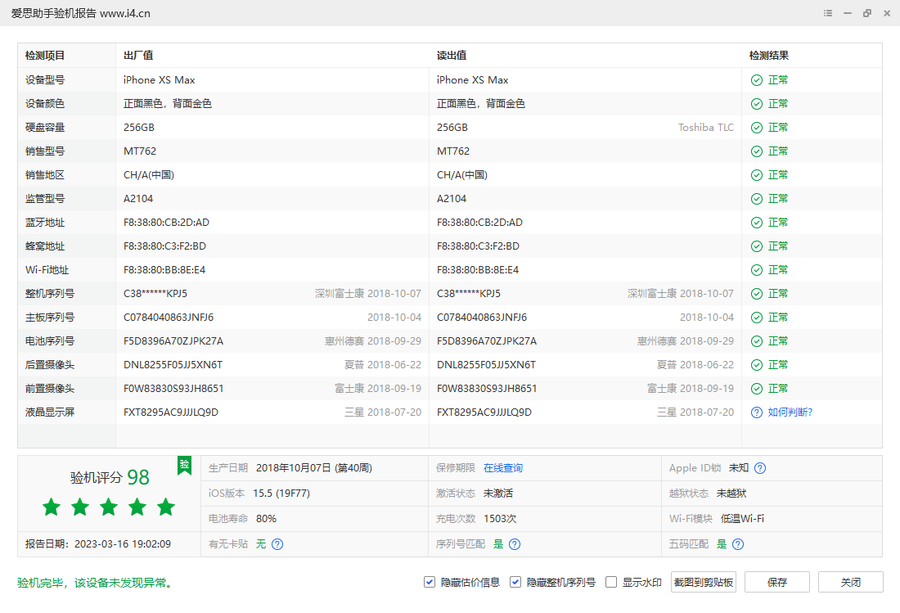The image size is (900, 613).
Task: Click the green 验 badge ribbon
Action: [184, 465]
